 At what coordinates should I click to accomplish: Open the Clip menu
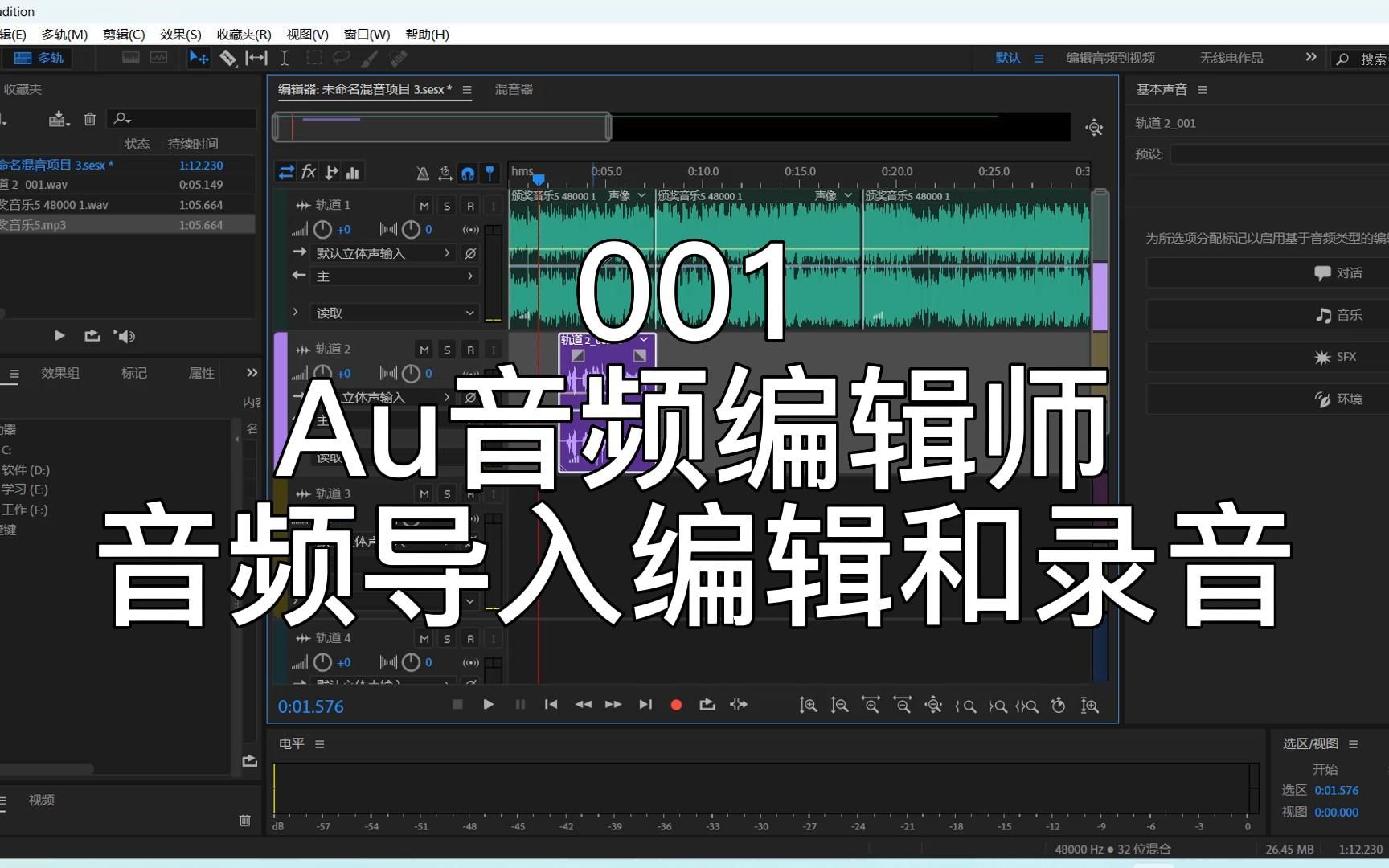coord(124,35)
